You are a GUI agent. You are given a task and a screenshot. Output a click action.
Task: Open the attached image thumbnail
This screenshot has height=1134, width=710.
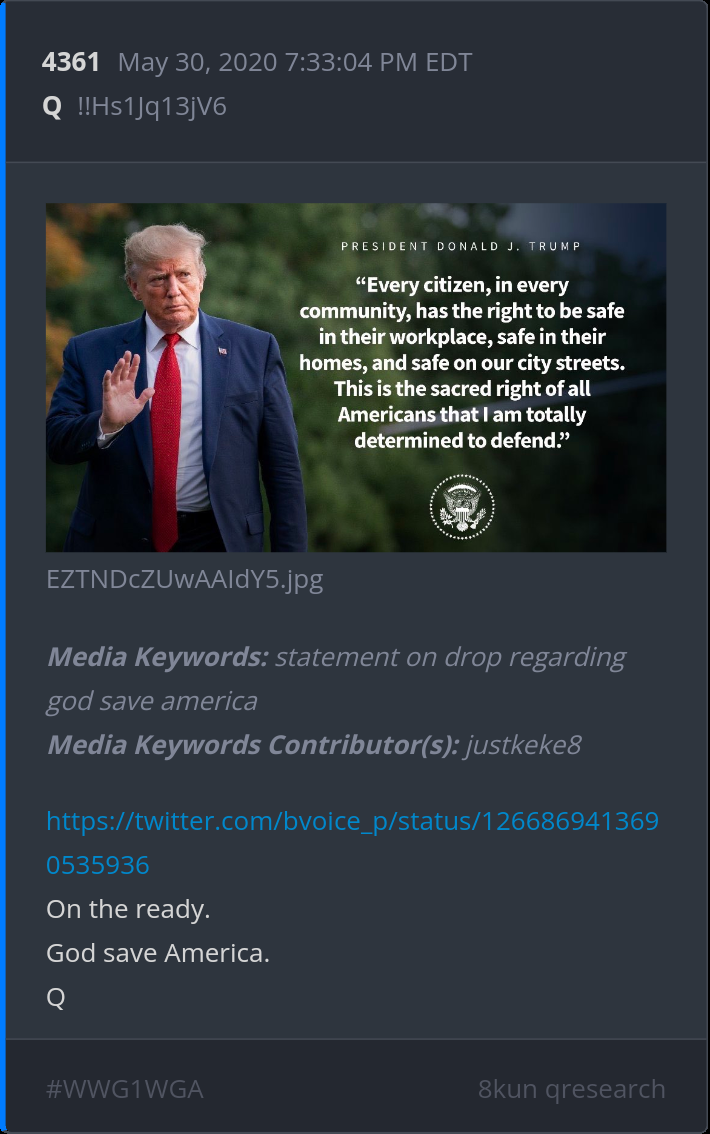(x=356, y=378)
